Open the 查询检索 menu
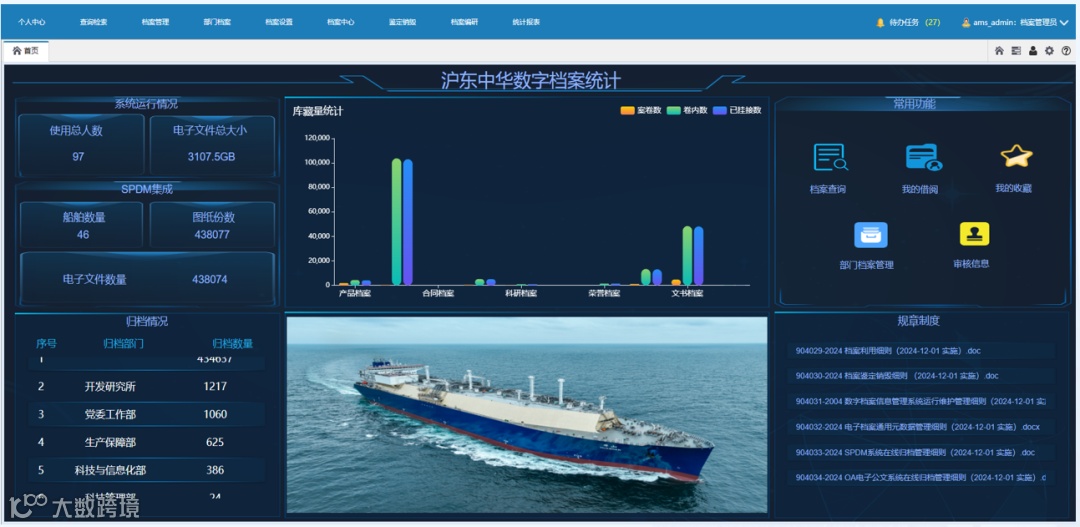 pyautogui.click(x=93, y=22)
